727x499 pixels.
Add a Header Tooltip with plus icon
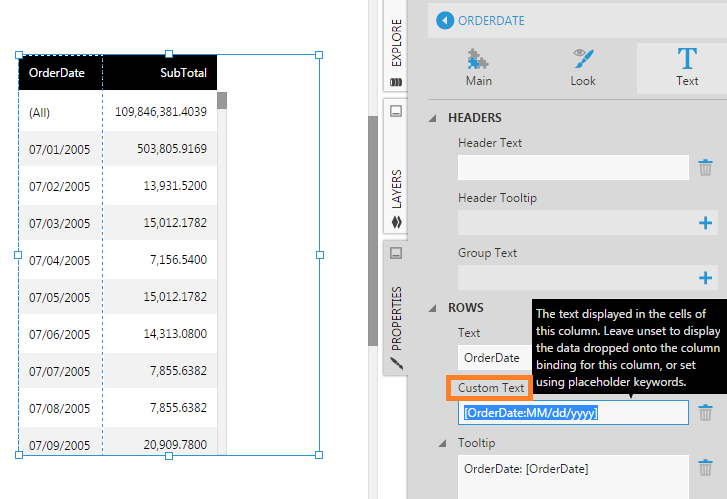click(x=705, y=223)
